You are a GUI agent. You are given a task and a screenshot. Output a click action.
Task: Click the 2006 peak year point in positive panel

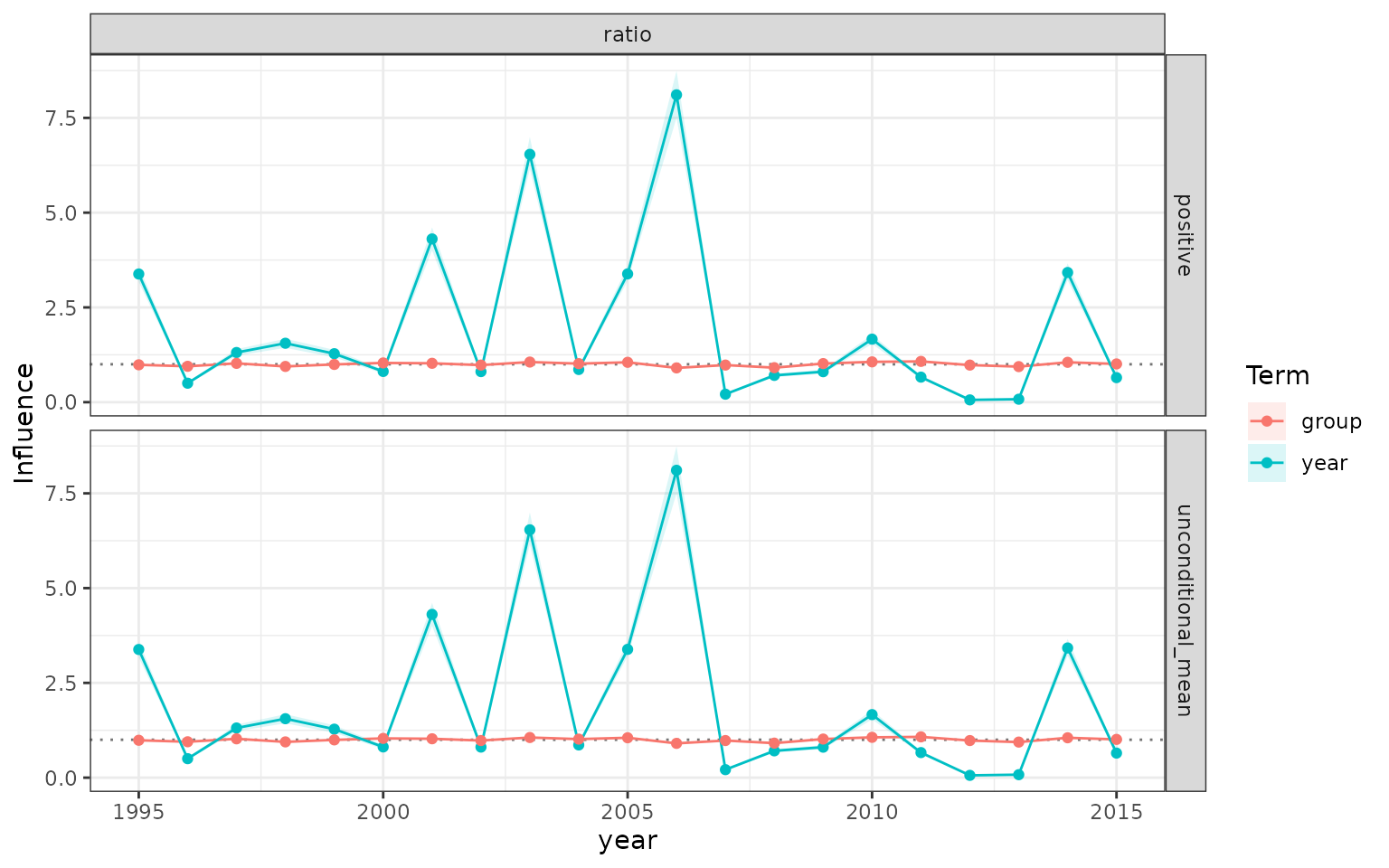click(676, 95)
